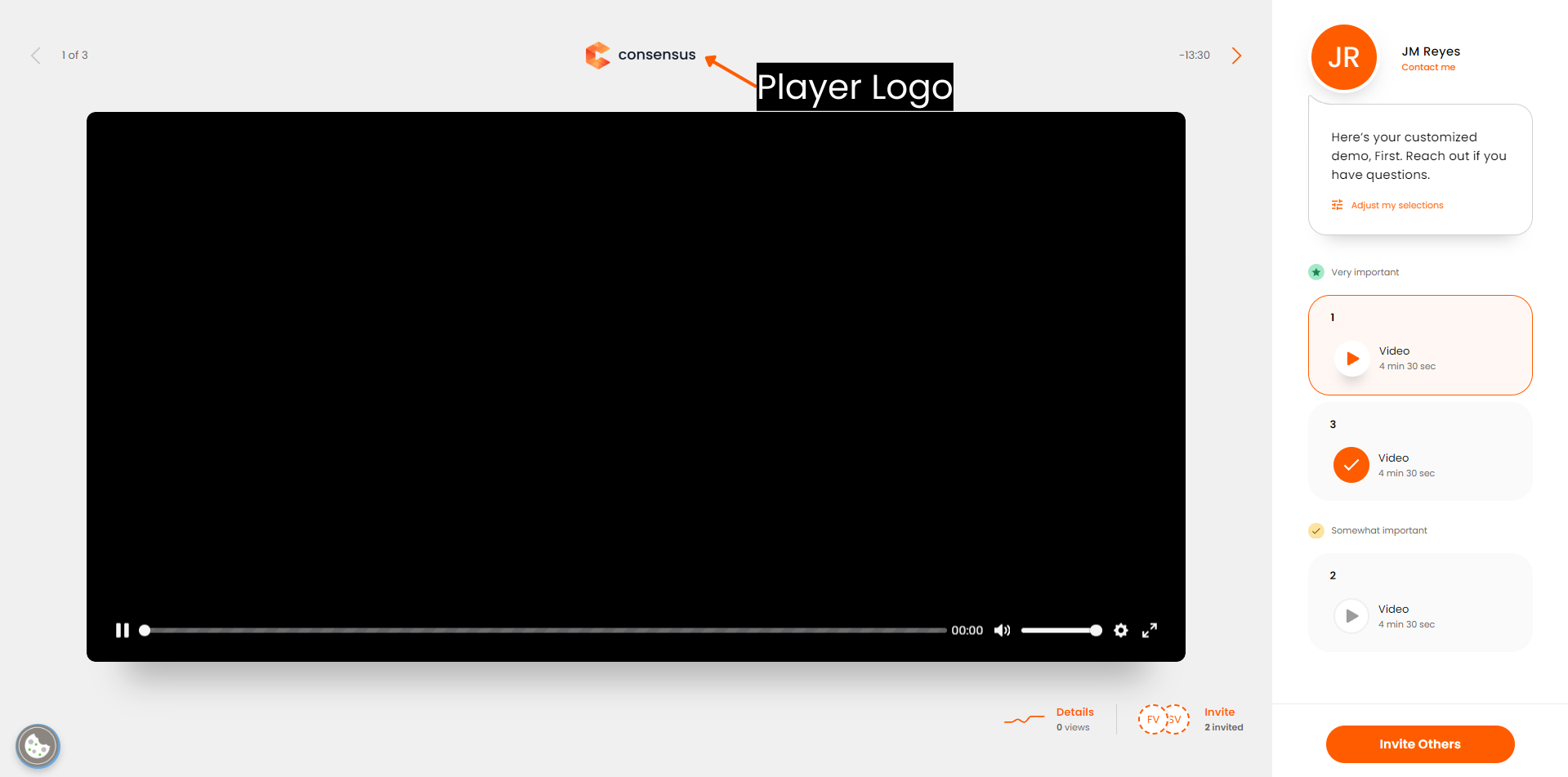The width and height of the screenshot is (1568, 777).
Task: Play video number 1 in the list
Action: coord(1352,359)
